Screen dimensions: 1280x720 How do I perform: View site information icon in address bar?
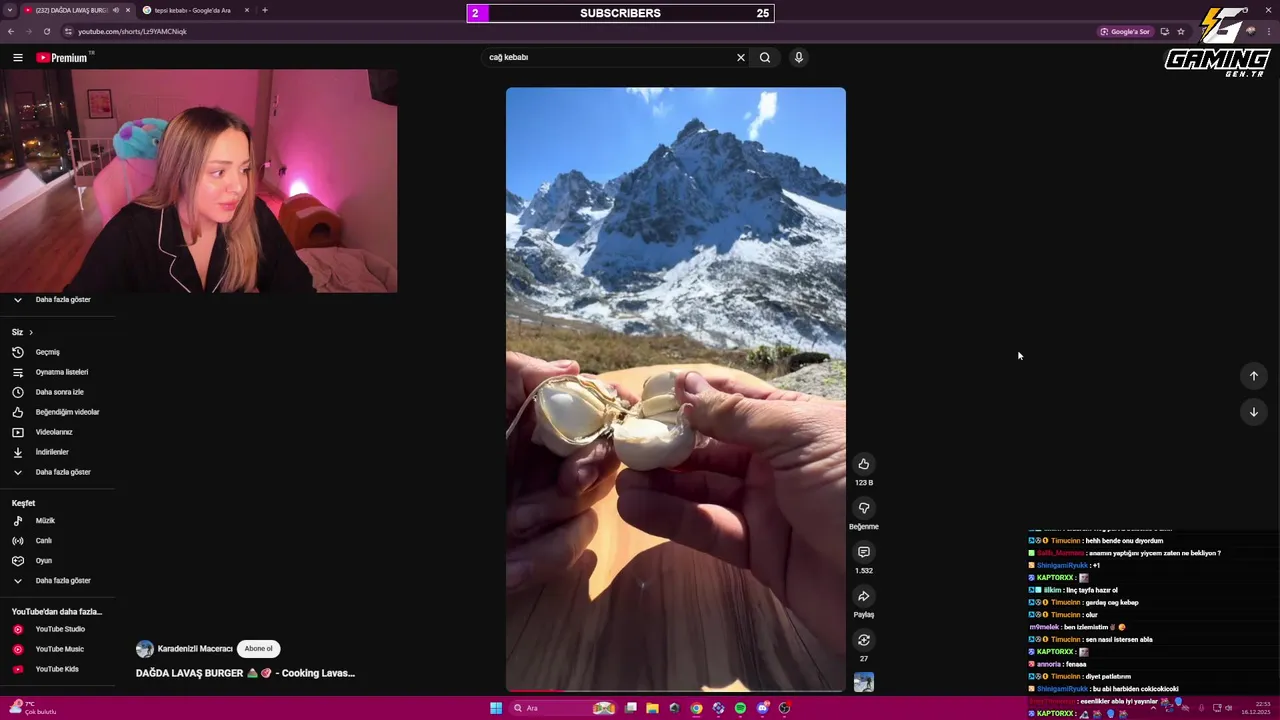tap(68, 31)
